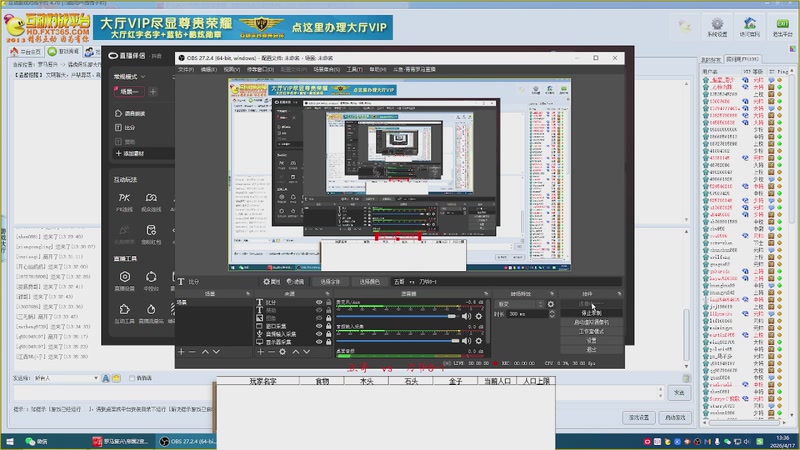Open the scene transition type dropdown
The width and height of the screenshot is (800, 450).
(x=519, y=304)
